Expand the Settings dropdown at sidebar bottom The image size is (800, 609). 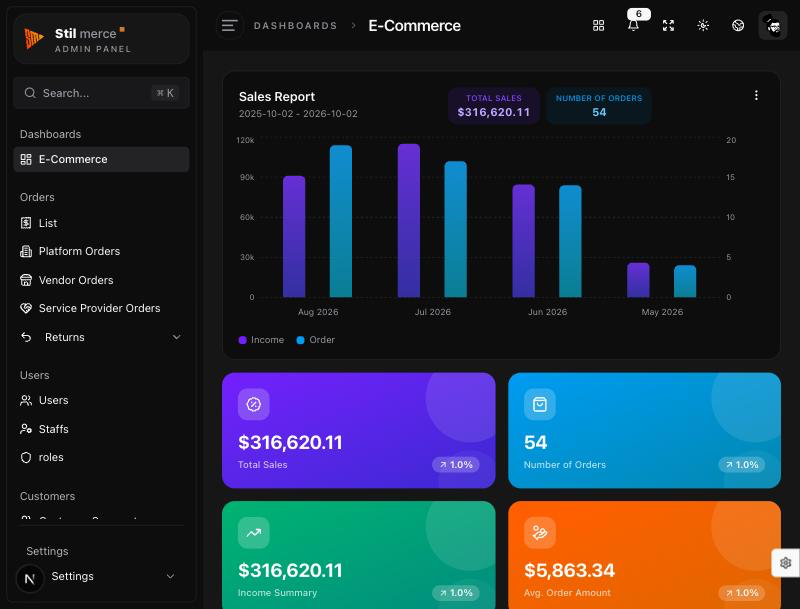[170, 576]
